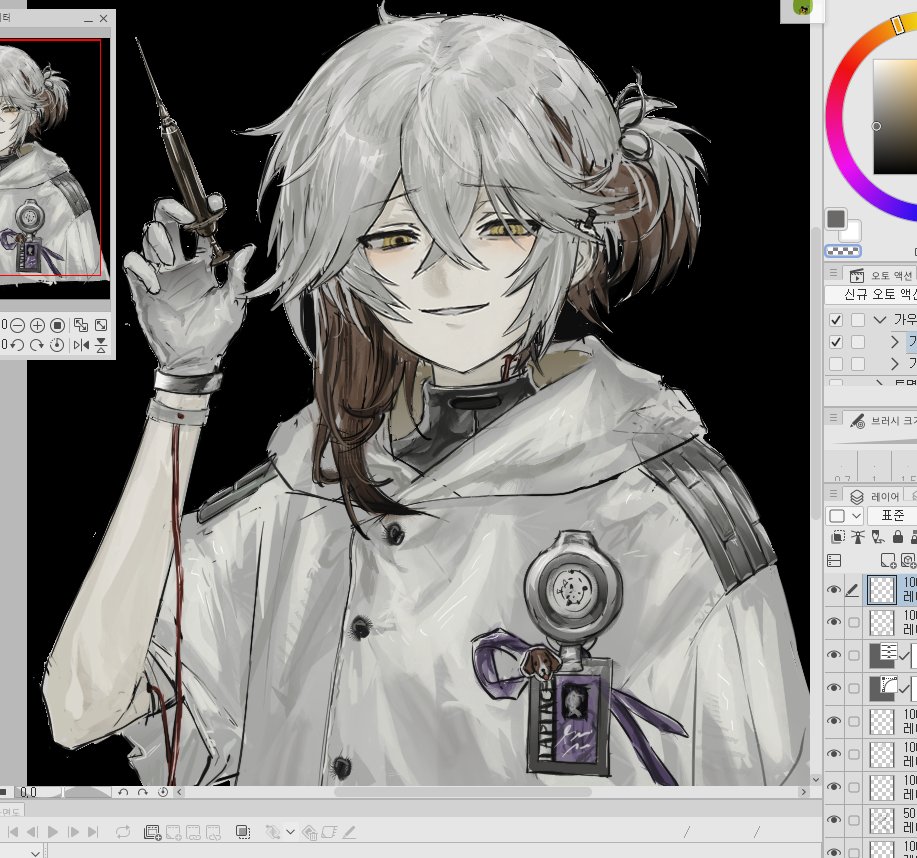Click Navigator fit-to-navigator icon with overlapping squares
The image size is (917, 858).
(x=81, y=325)
